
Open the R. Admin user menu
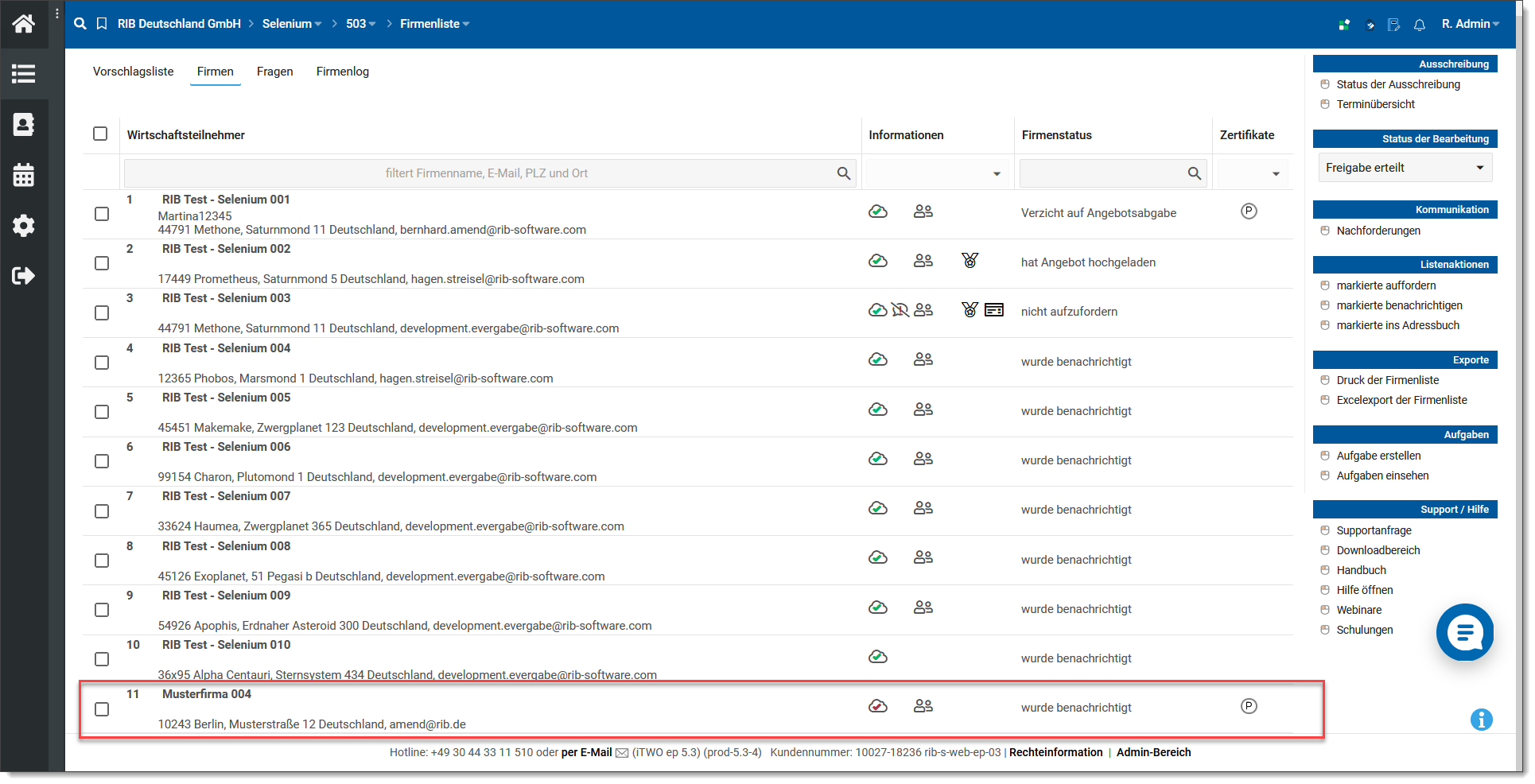pyautogui.click(x=1471, y=24)
